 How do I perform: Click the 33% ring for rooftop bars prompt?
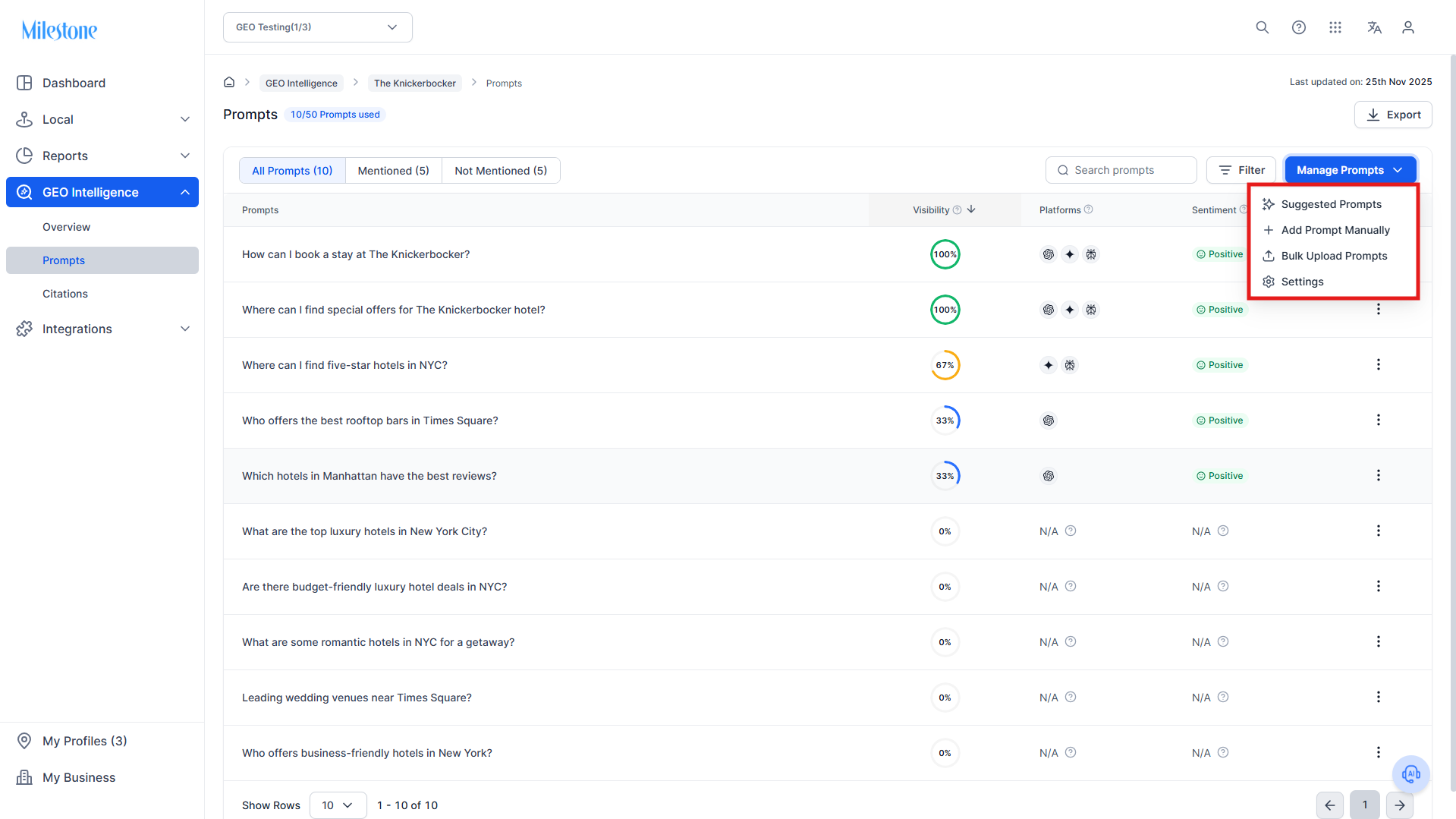point(945,421)
